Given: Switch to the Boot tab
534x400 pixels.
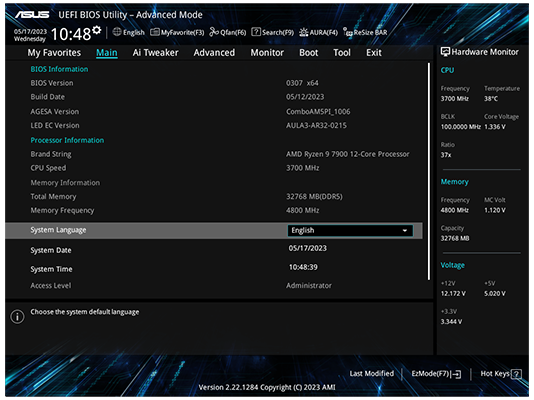Looking at the screenshot, I should point(309,53).
